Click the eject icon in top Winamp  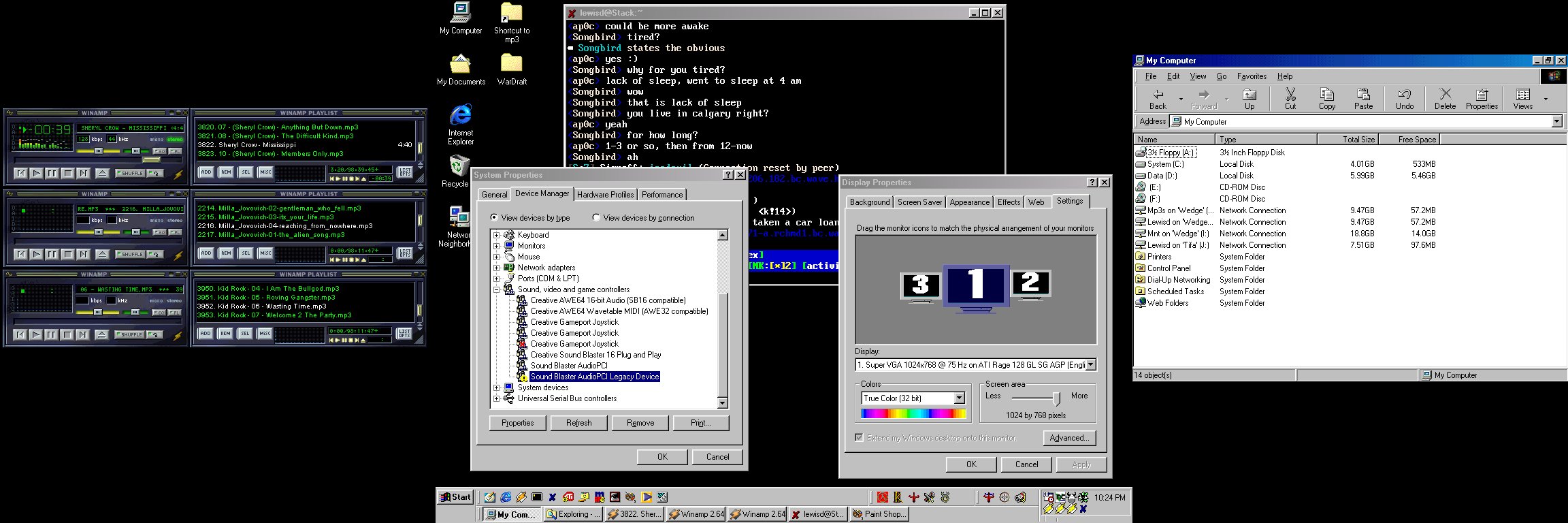(x=102, y=173)
